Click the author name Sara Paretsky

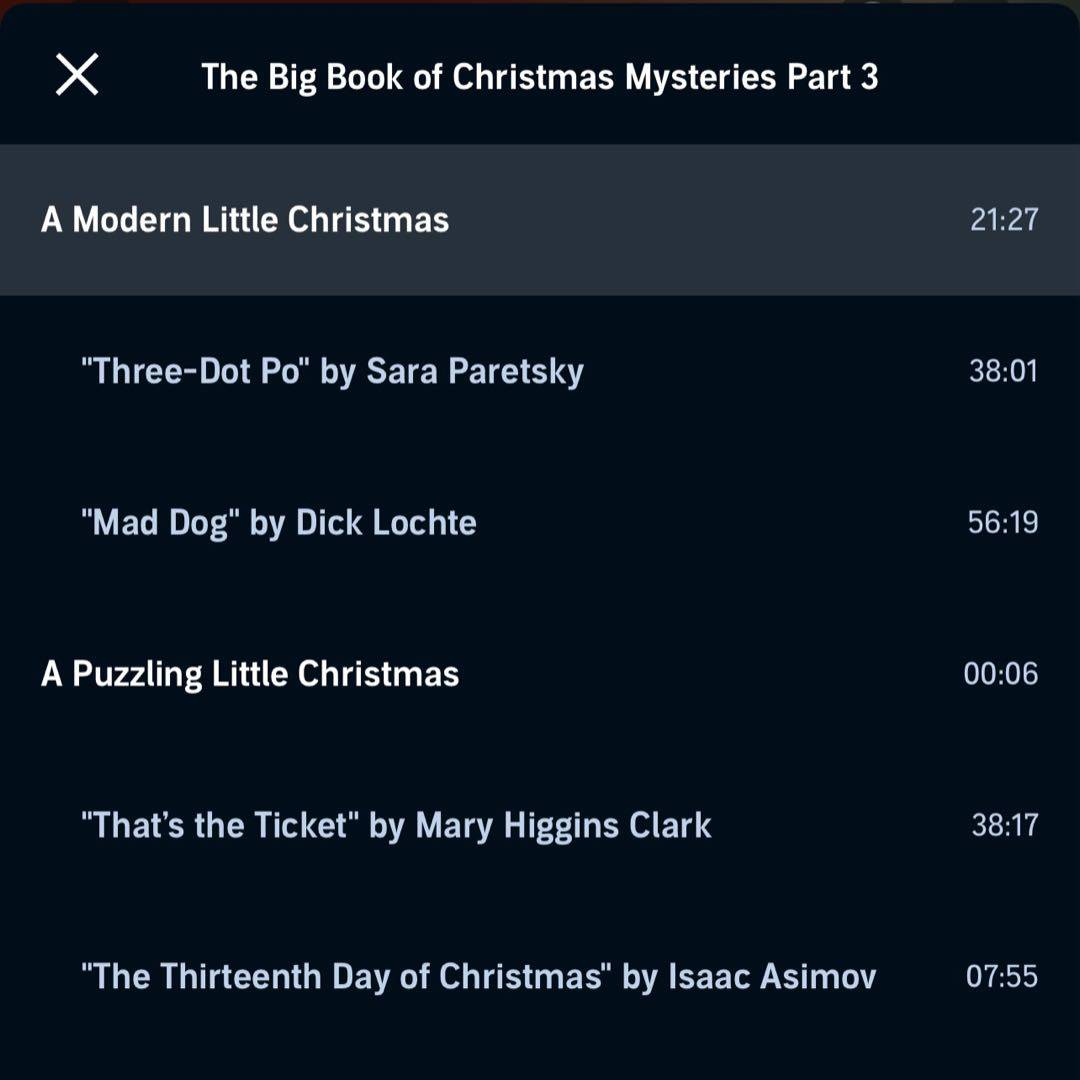tap(475, 372)
